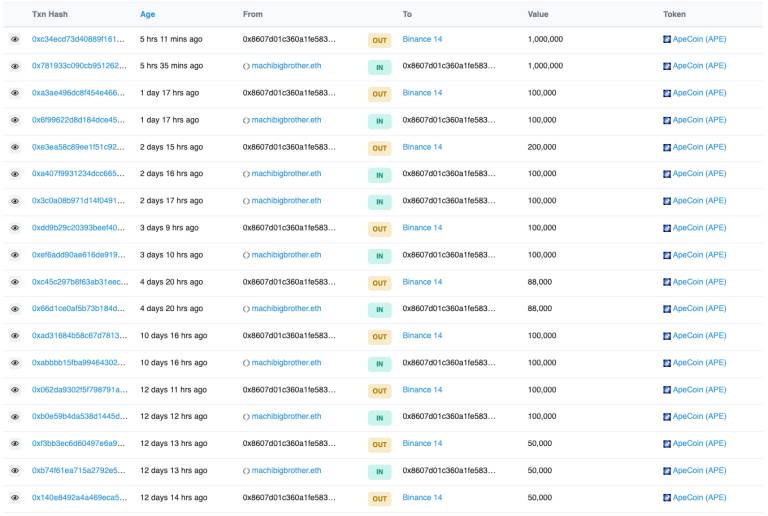Click eye icon for 0xc34ecd73d40889f161 transaction
This screenshot has height=516, width=768.
tap(15, 39)
